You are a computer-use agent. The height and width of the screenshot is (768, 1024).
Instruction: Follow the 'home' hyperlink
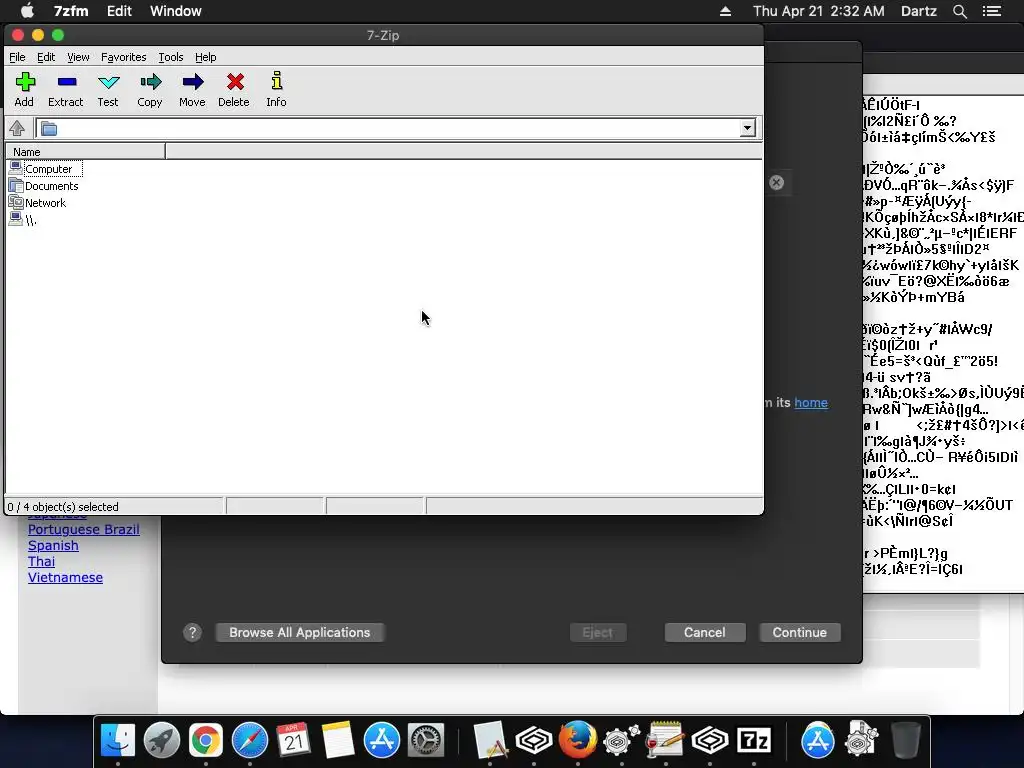(811, 403)
